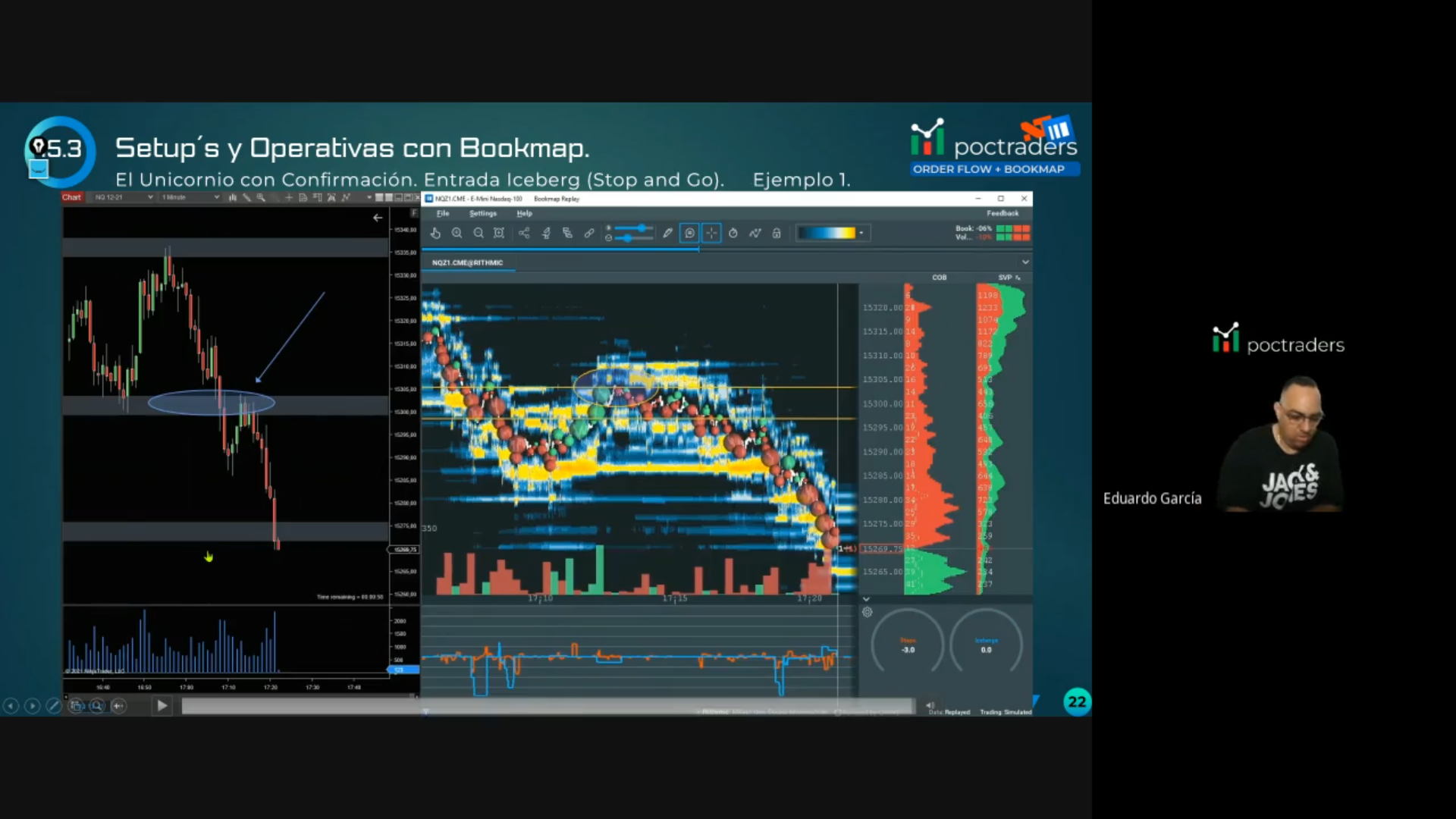Toggle the crosshair mode button
The width and height of the screenshot is (1456, 819).
click(711, 234)
